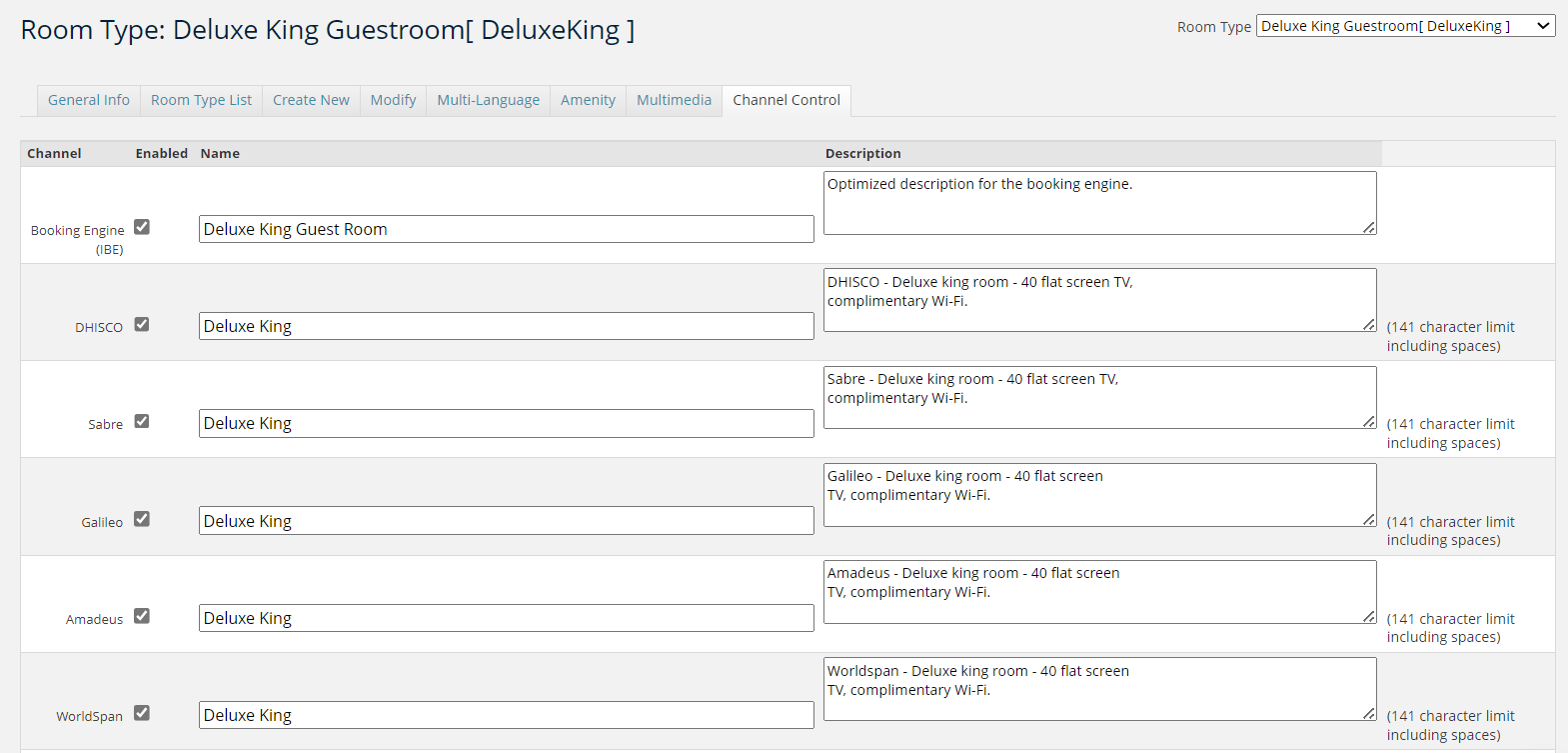The image size is (1568, 753).
Task: Edit Booking Engine name 'Deluxe King Guest Room'
Action: point(507,229)
